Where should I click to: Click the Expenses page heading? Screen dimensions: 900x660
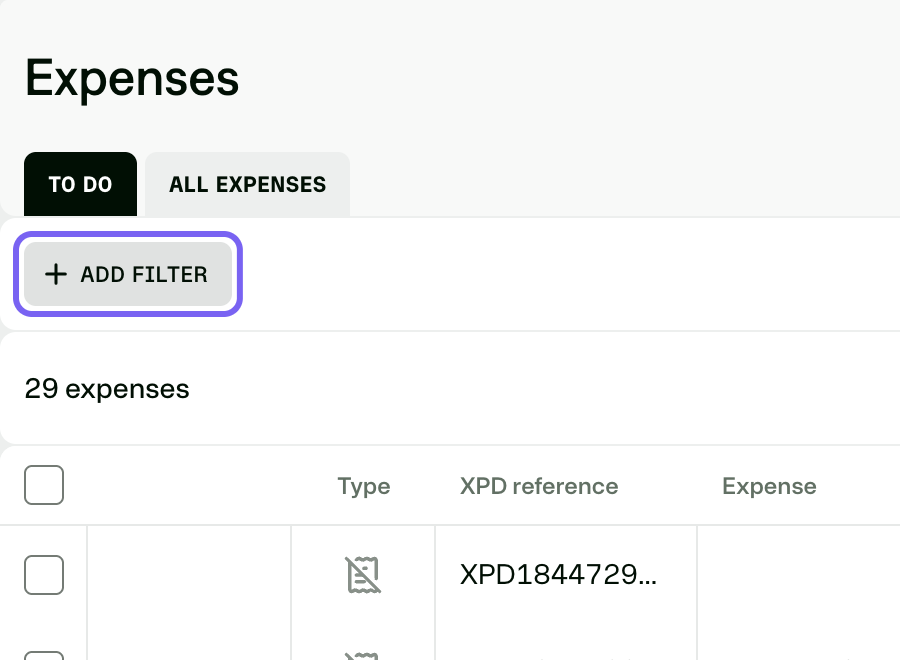point(132,79)
